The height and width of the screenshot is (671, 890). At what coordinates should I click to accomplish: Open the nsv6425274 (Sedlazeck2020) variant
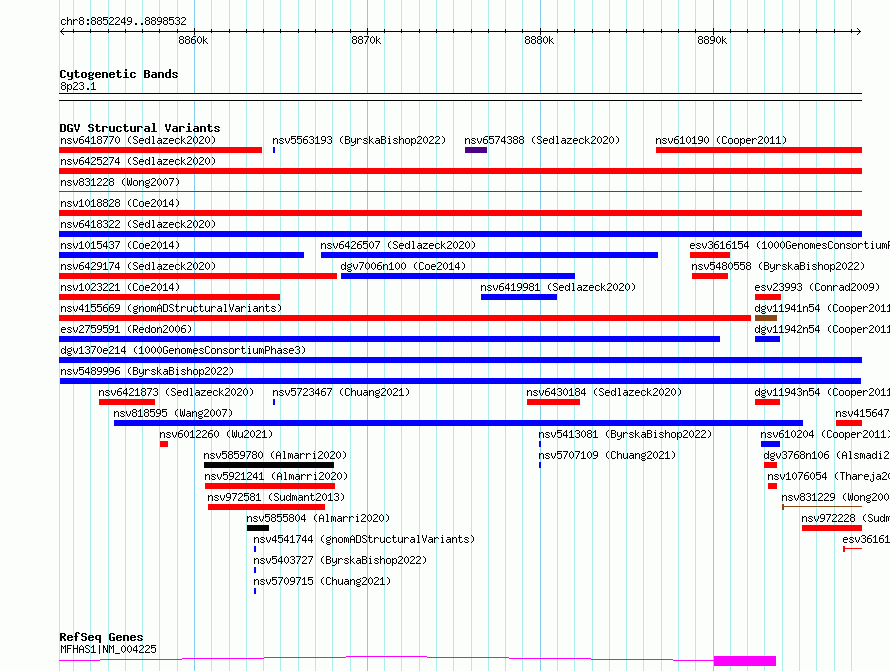tap(138, 161)
